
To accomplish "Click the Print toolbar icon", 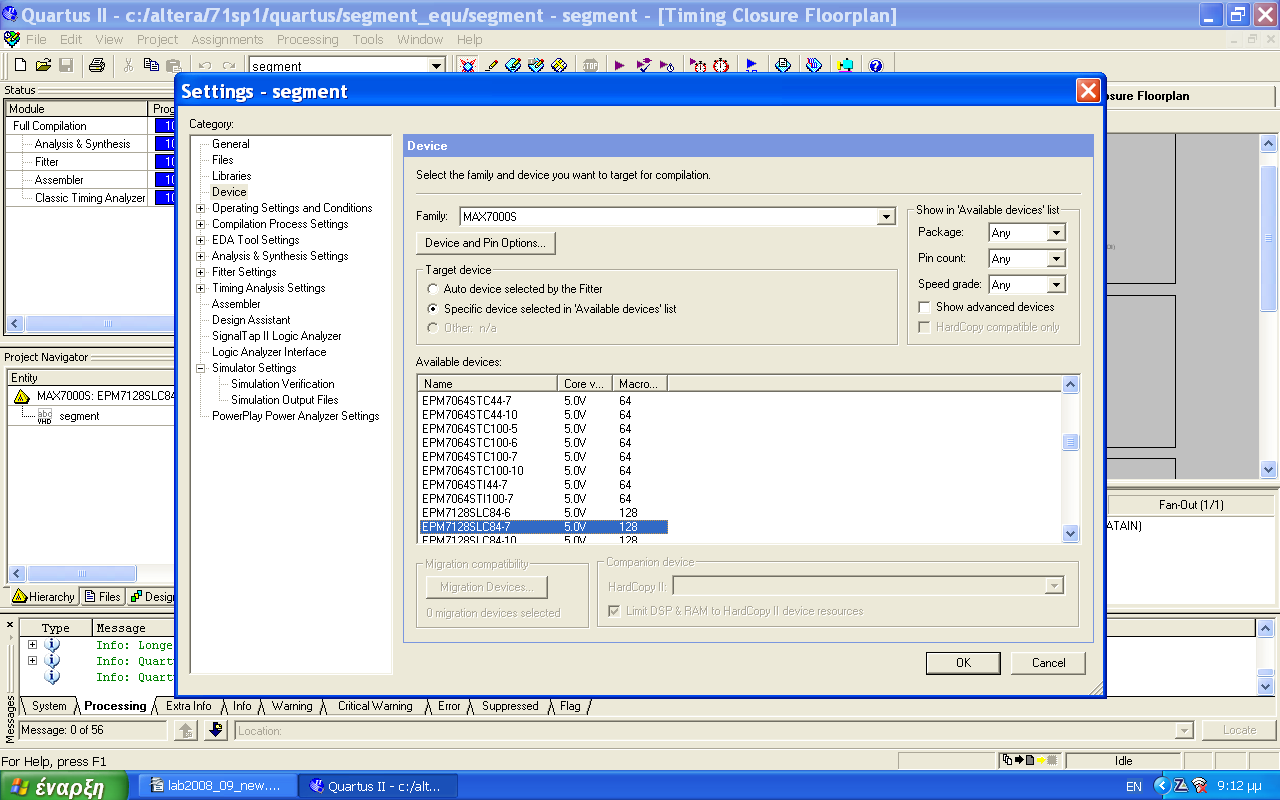I will [97, 65].
